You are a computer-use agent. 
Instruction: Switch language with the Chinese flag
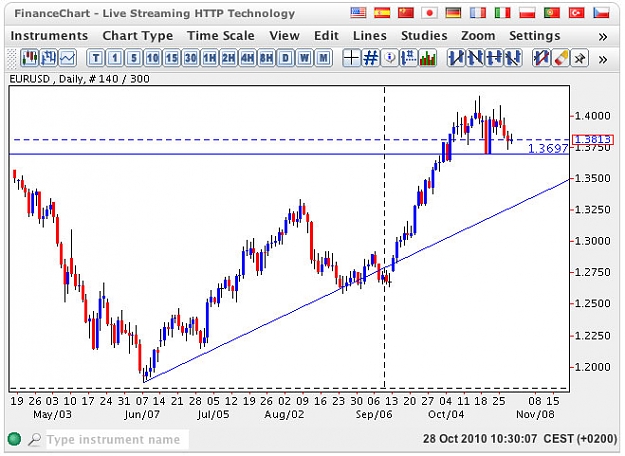[406, 13]
